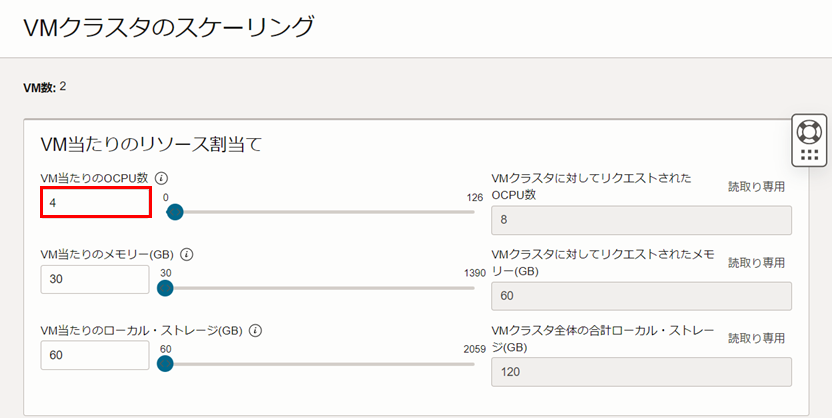Click the info icon beside VM当たりのOCPU数
The height and width of the screenshot is (418, 832).
(x=162, y=177)
